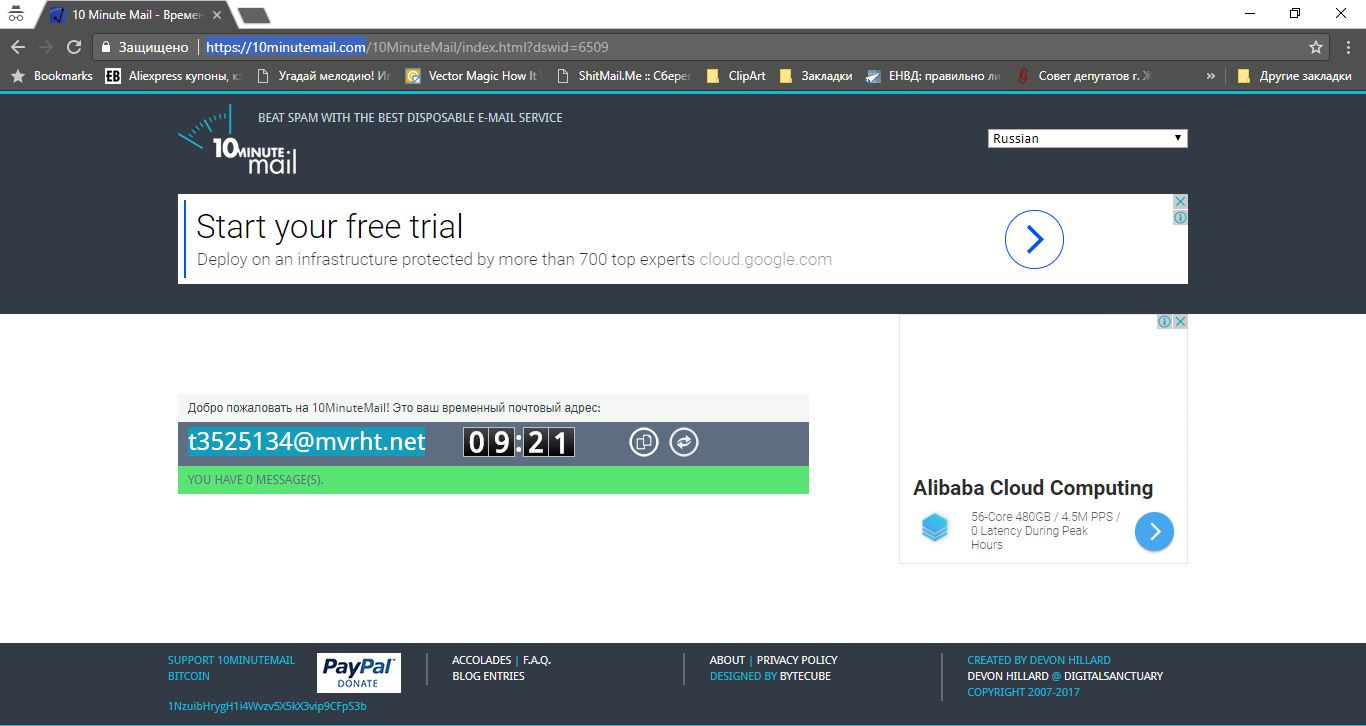Screen dimensions: 1366x726
Task: Click the Alibaba Cloud stacked-layers icon
Action: (x=935, y=527)
